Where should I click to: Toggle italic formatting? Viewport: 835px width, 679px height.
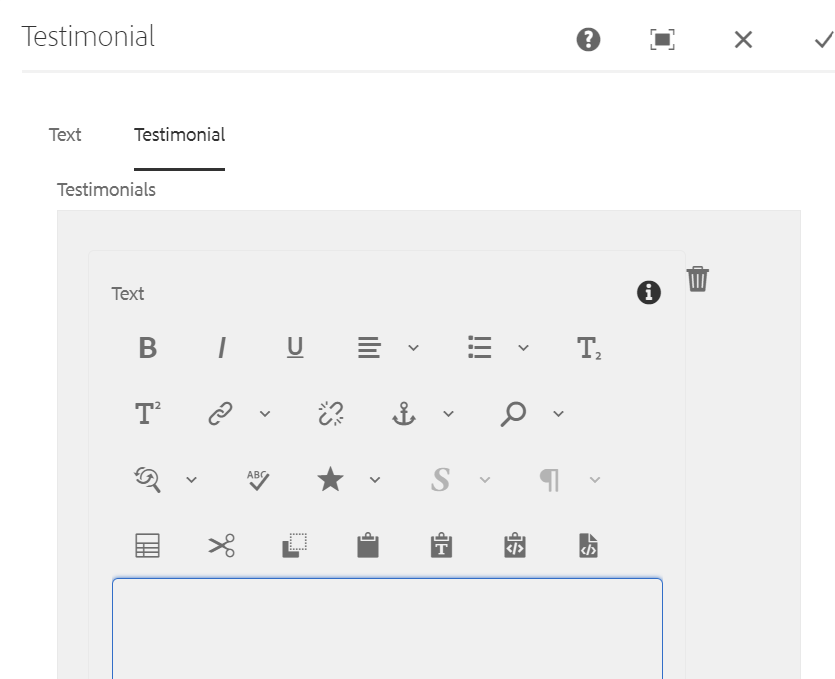pos(222,348)
